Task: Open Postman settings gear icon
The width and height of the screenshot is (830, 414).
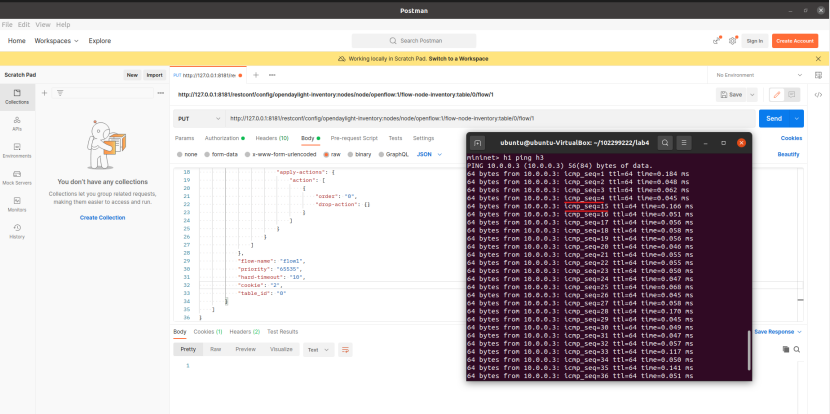Action: click(733, 41)
